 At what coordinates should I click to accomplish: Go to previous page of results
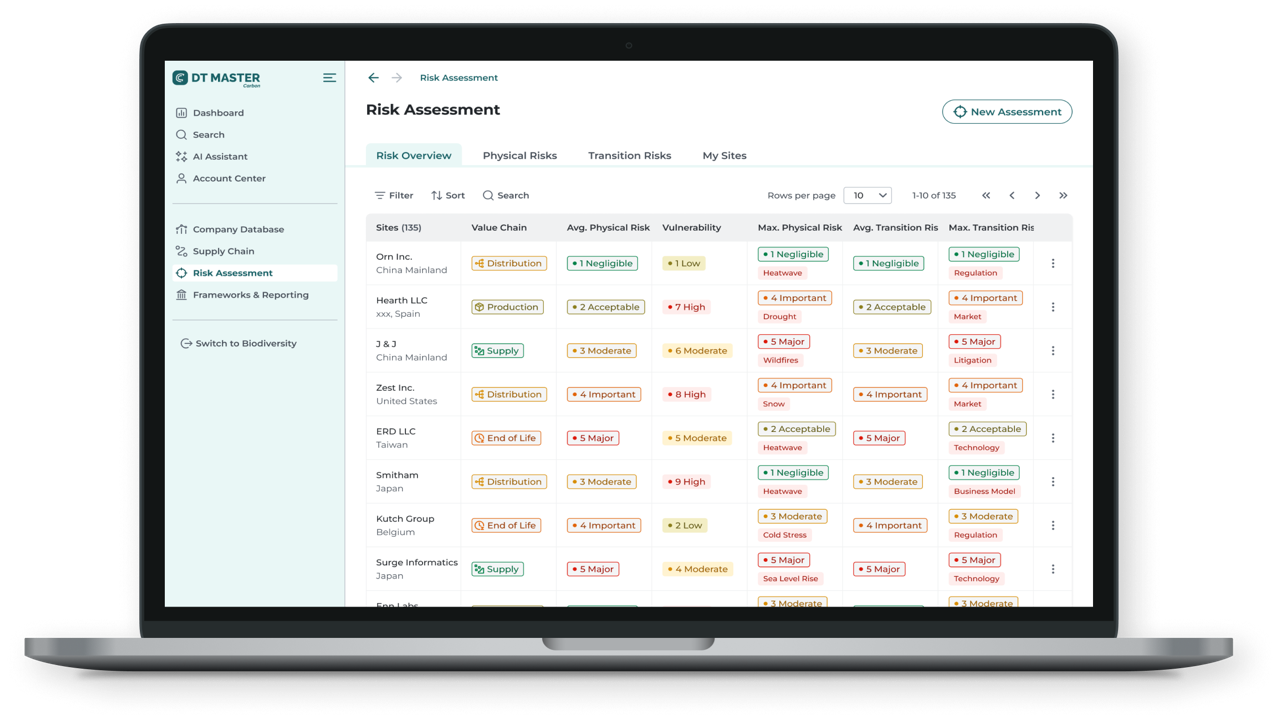1012,196
